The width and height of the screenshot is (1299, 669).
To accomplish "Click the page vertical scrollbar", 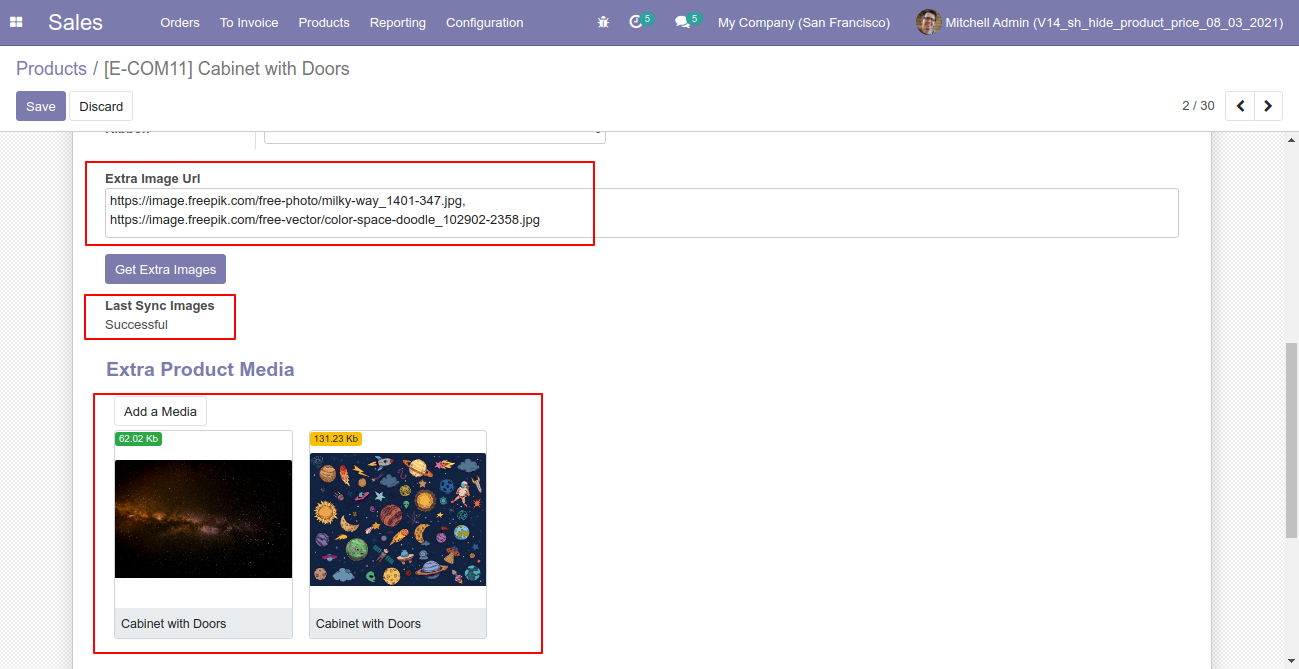I will pyautogui.click(x=1290, y=440).
